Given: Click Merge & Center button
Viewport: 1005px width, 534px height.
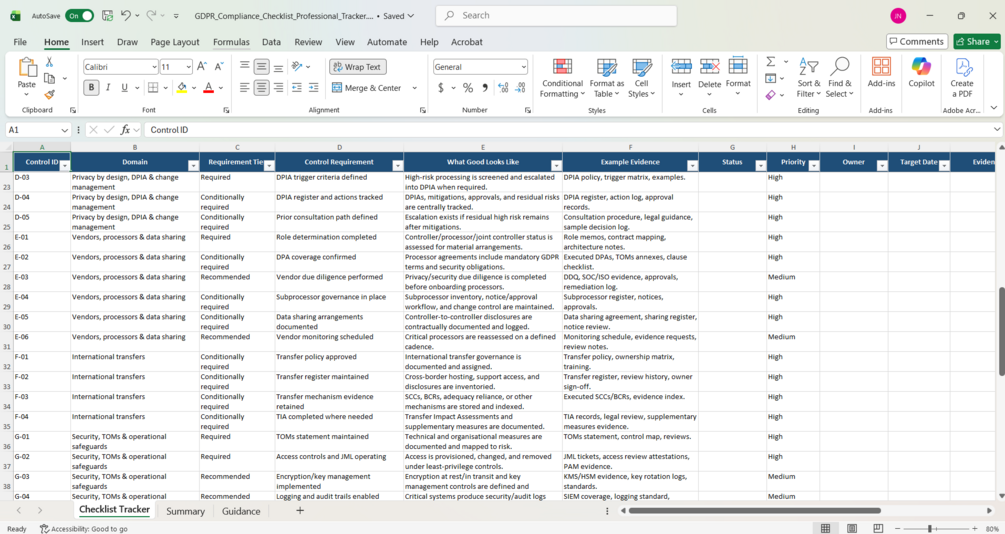Looking at the screenshot, I should (x=367, y=88).
